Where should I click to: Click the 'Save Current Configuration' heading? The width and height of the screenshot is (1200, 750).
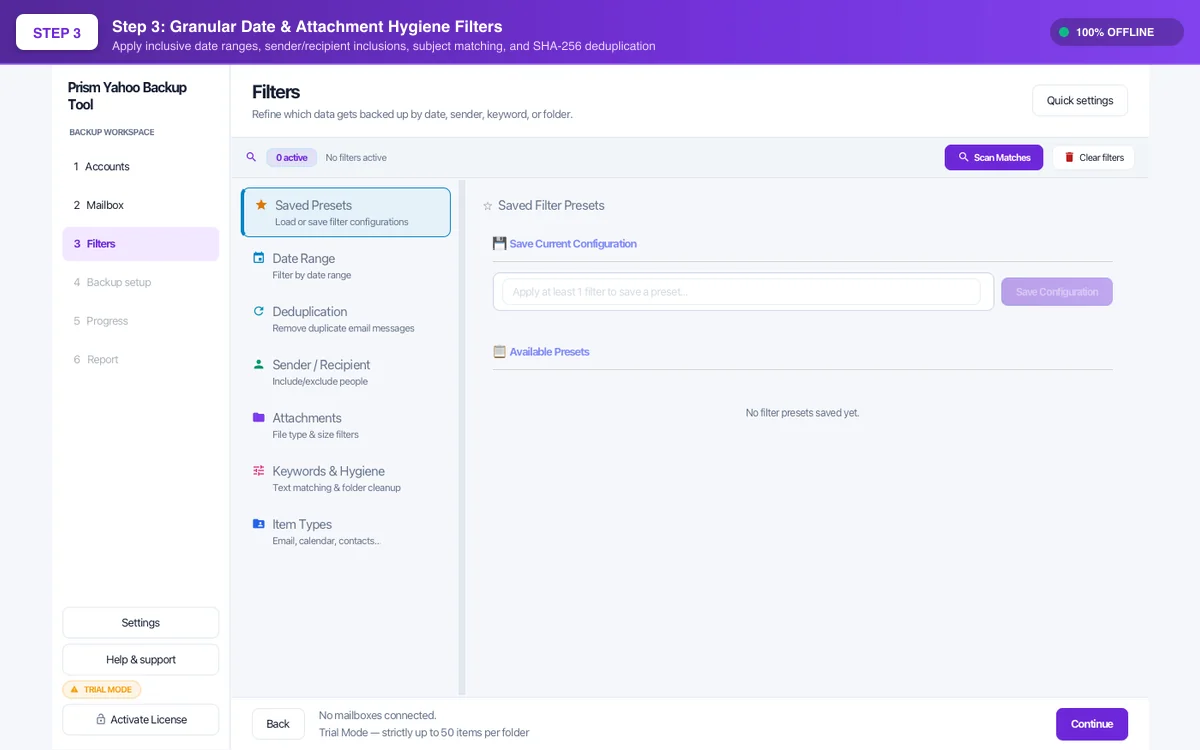point(573,244)
